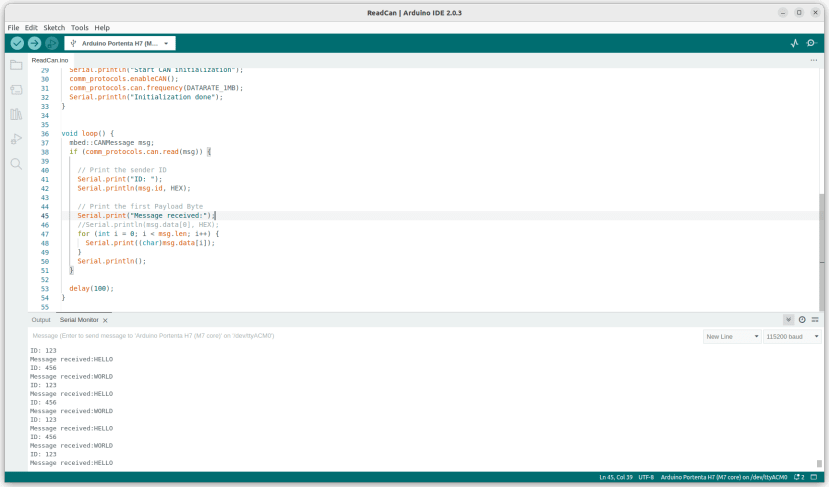Open the editor tab three-dots menu
829x487 pixels.
(x=814, y=60)
